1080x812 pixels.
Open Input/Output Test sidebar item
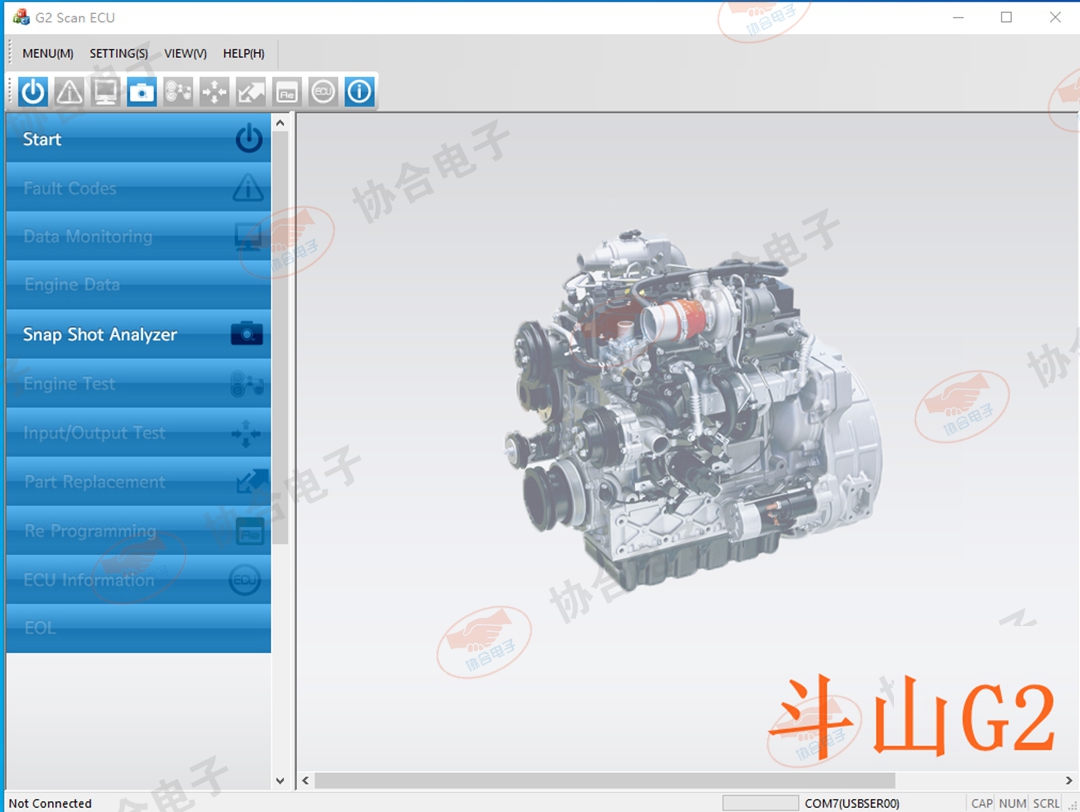tap(138, 433)
